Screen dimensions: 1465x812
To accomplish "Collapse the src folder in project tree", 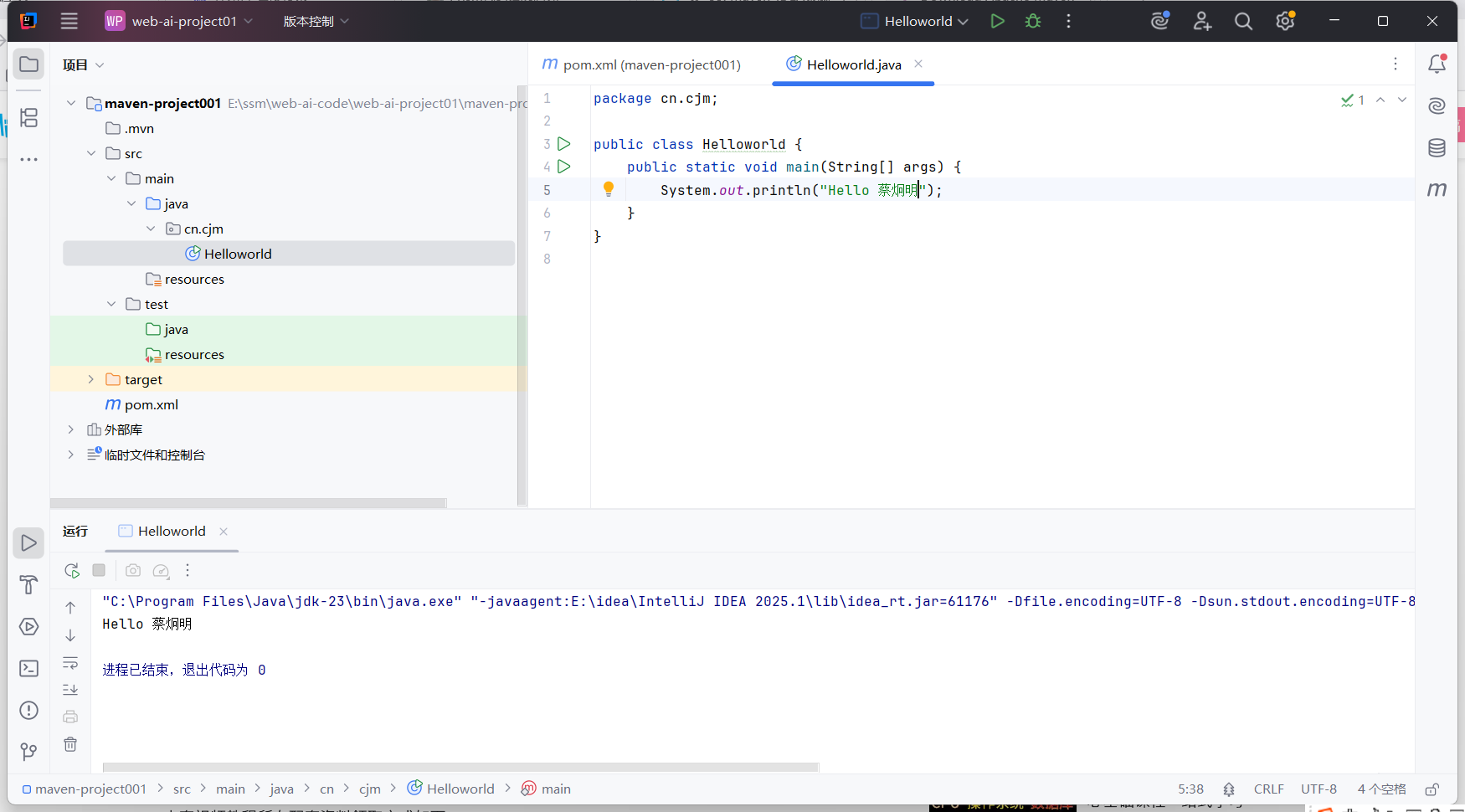I will [91, 153].
